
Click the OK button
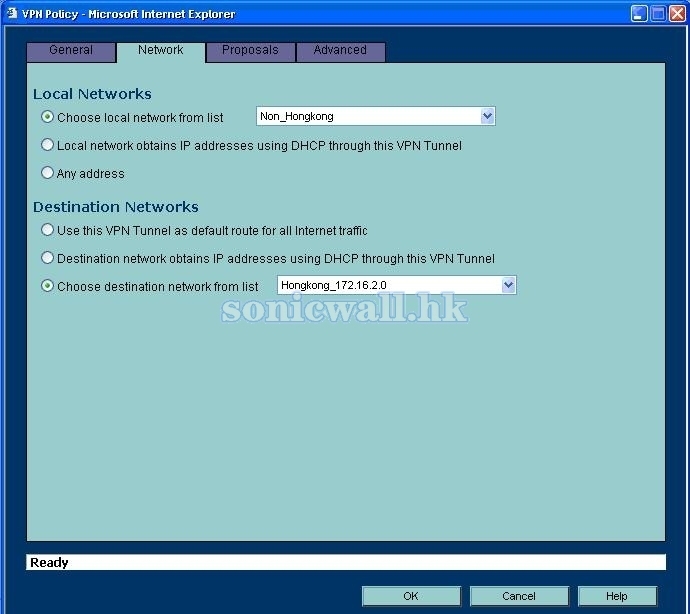tap(411, 596)
